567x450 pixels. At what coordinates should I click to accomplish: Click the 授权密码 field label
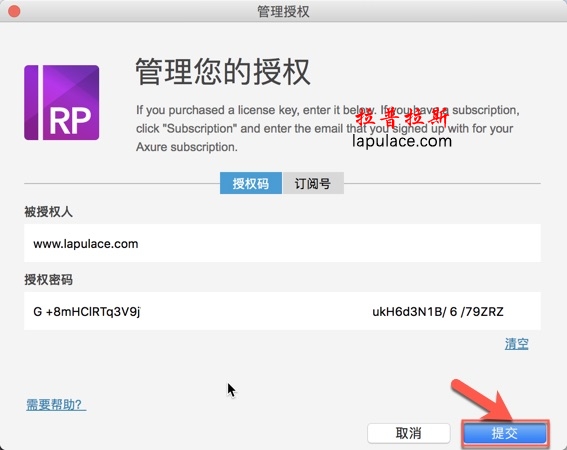pos(48,280)
